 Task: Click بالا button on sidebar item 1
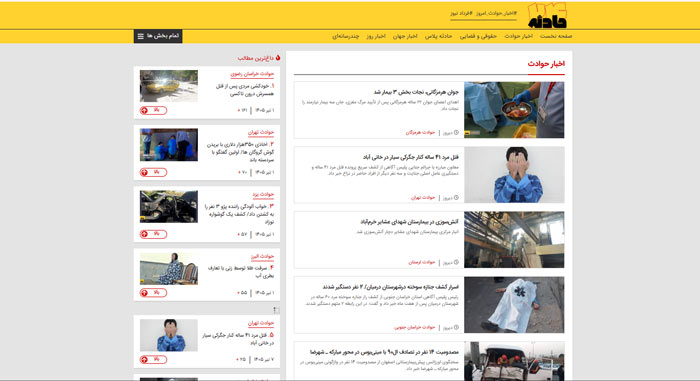coord(153,110)
